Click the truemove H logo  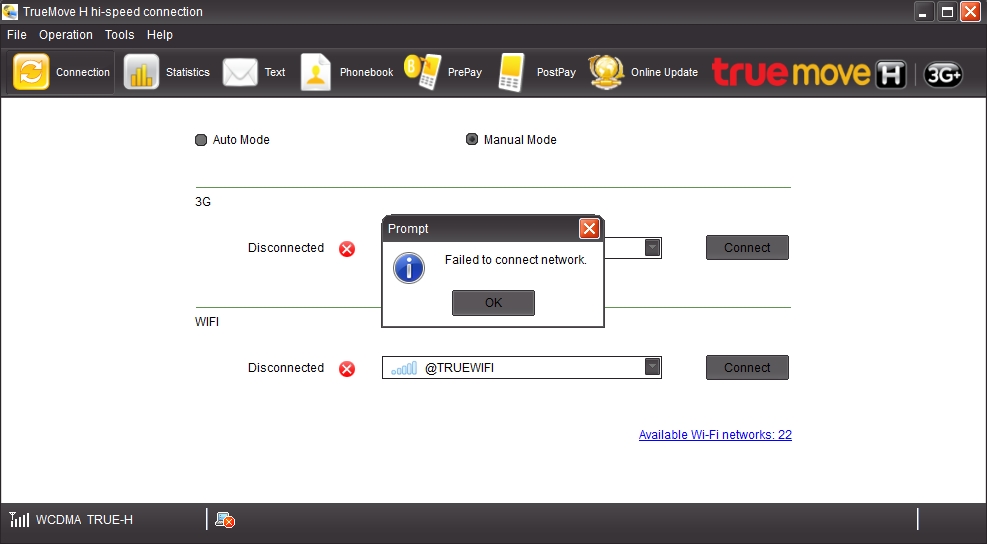[809, 72]
